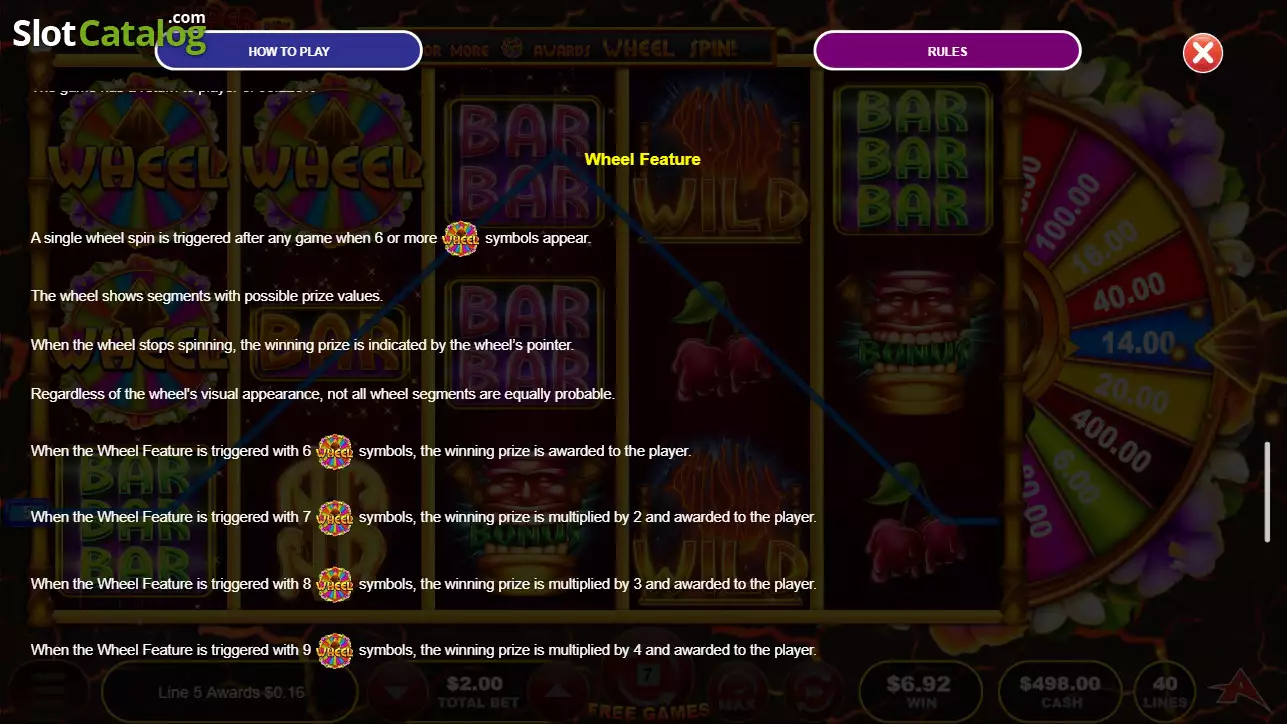Open the HOW TO PLAY tab
This screenshot has width=1287, height=724.
pyautogui.click(x=289, y=51)
